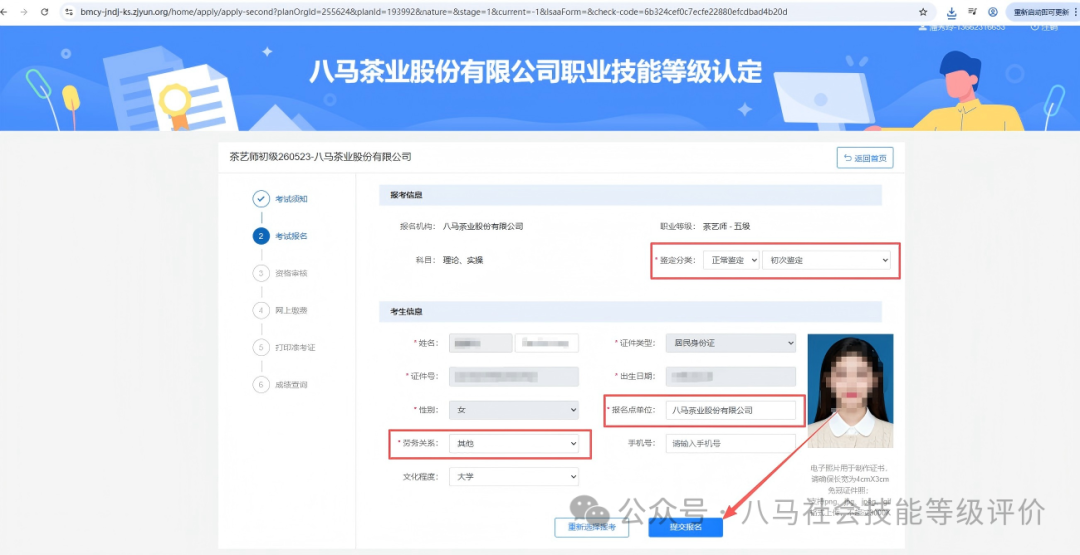The image size is (1080, 555).
Task: Open the 劳务关系 dropdown showing 其他
Action: 514,444
